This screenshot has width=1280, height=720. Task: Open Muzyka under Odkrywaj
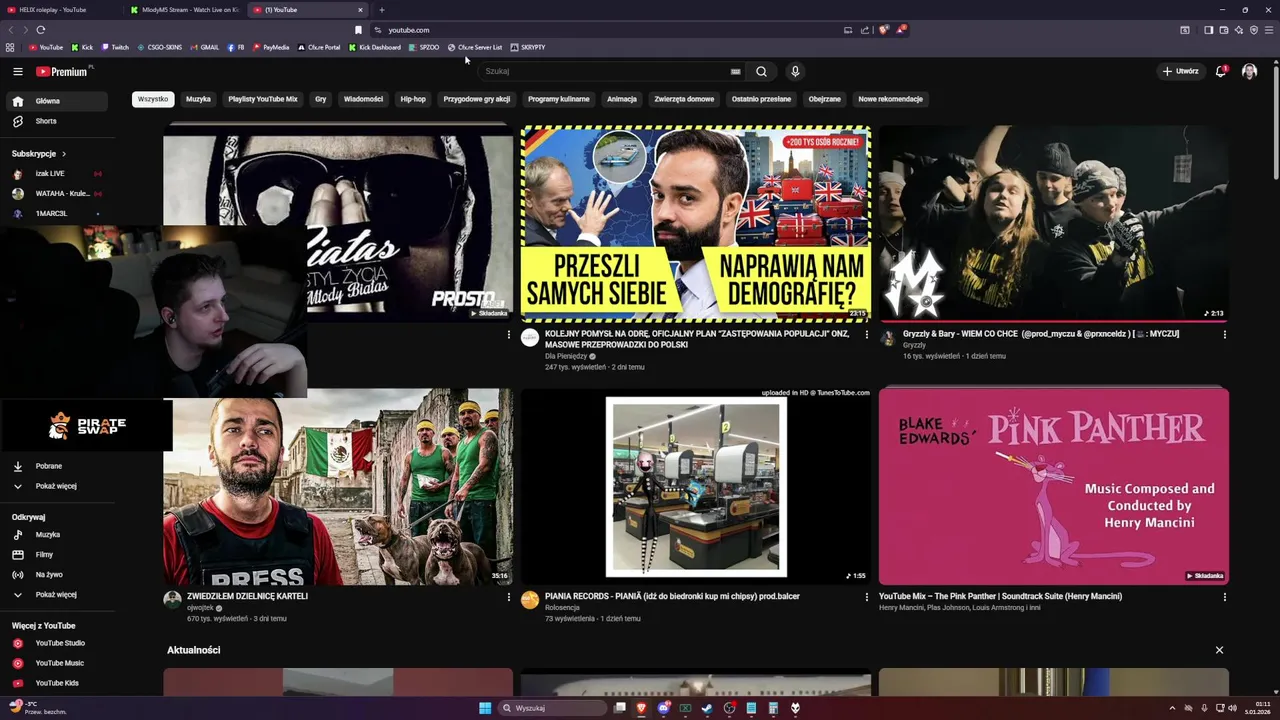(x=58, y=534)
